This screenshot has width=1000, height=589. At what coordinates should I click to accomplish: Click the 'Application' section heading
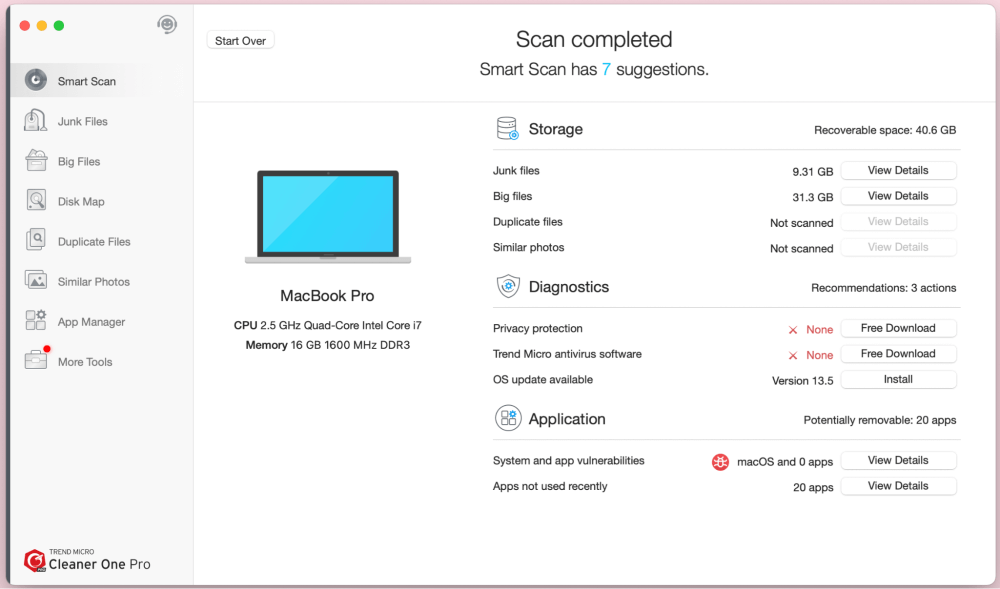[x=567, y=419]
